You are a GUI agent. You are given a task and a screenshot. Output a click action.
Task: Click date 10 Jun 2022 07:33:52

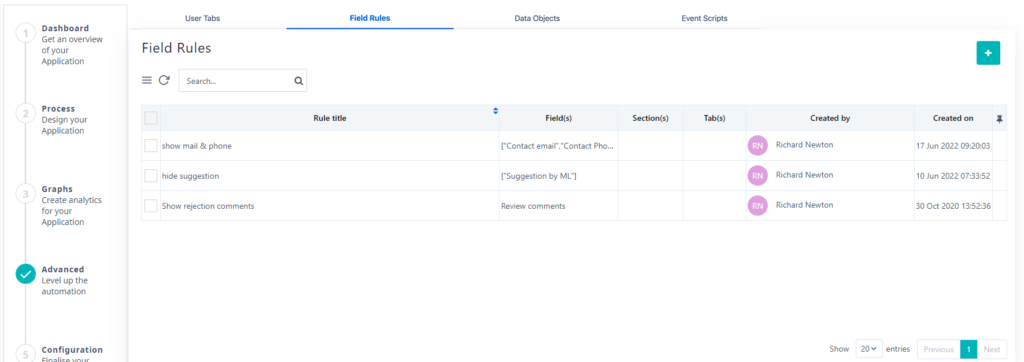[x=953, y=176]
